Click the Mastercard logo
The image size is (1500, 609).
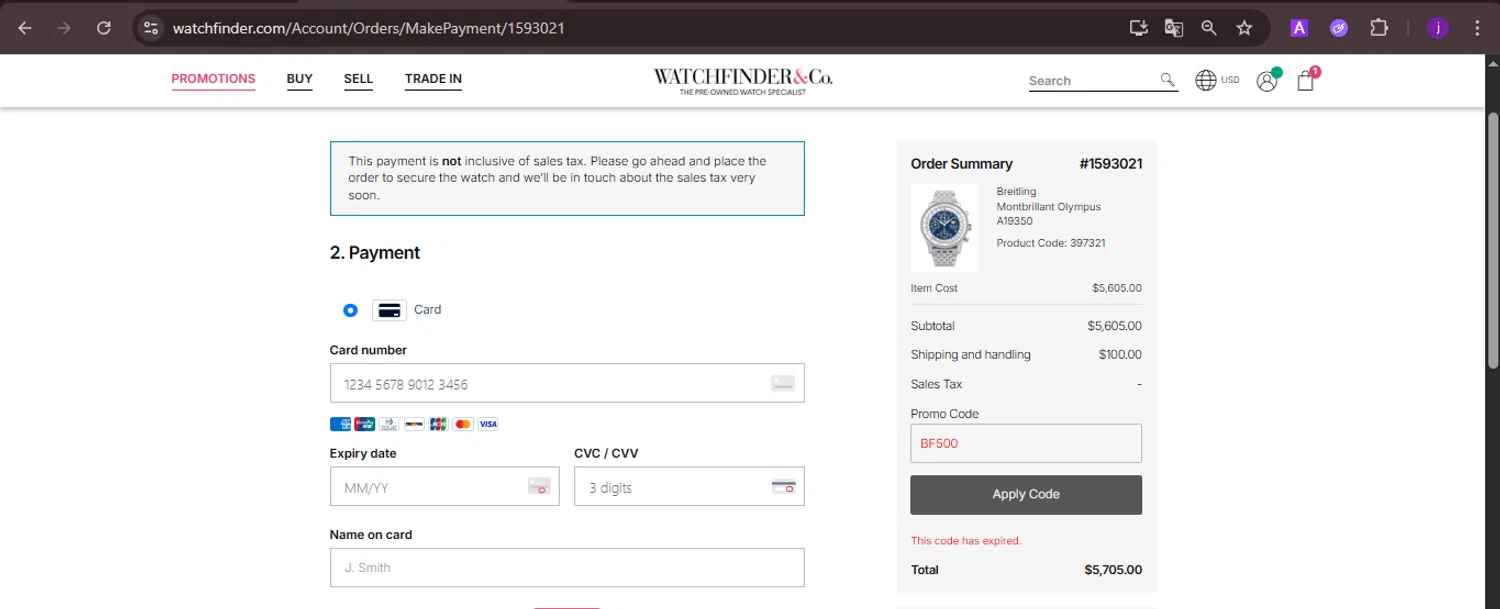(x=463, y=424)
